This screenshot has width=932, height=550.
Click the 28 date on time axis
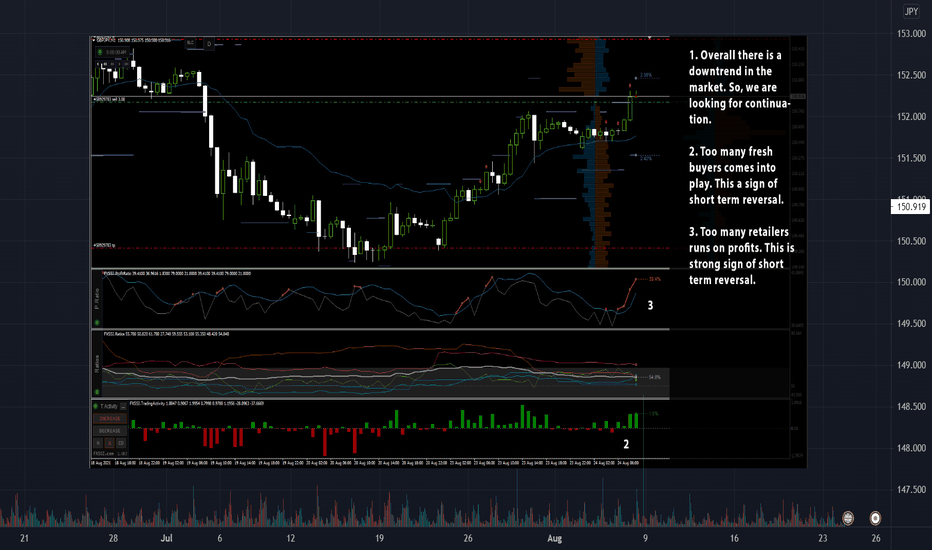(x=113, y=538)
